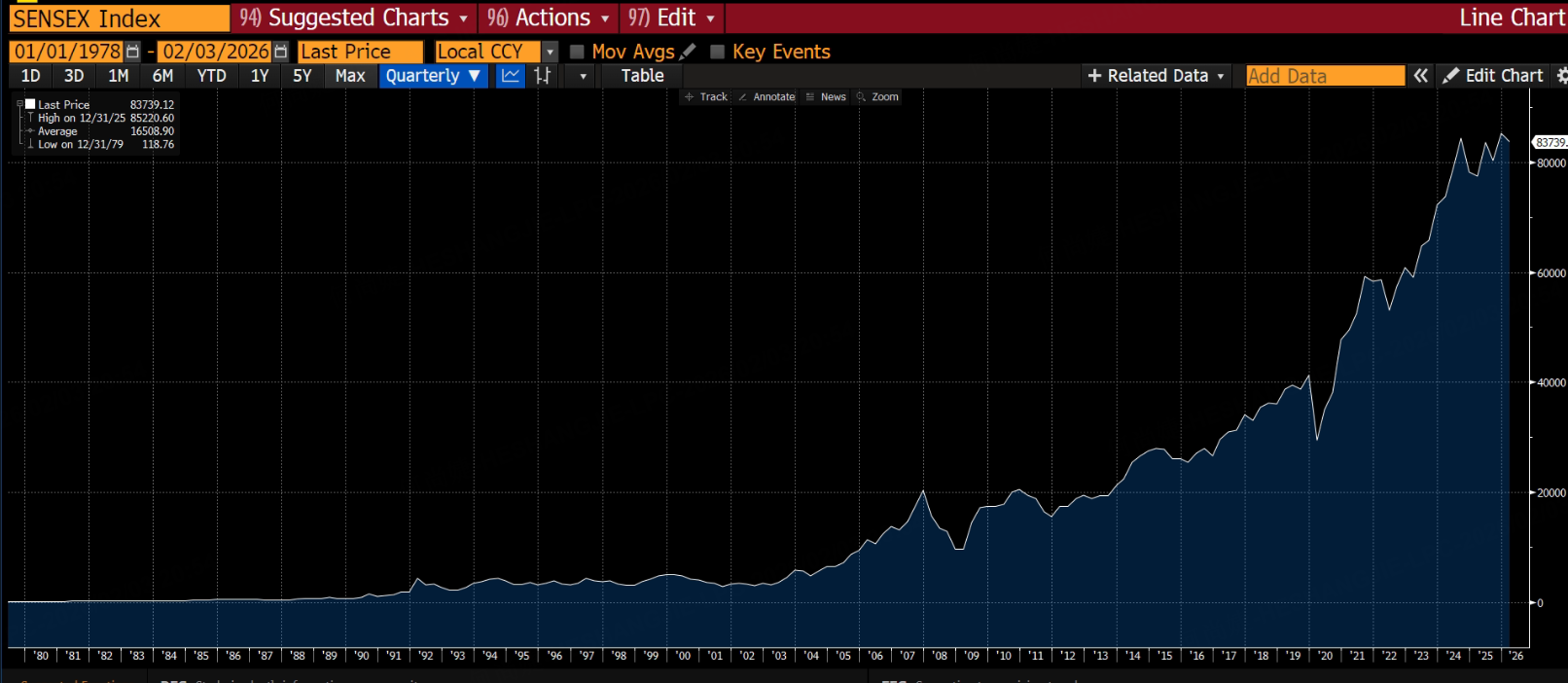This screenshot has width=1568, height=683.
Task: Select the line chart type icon
Action: coord(511,76)
